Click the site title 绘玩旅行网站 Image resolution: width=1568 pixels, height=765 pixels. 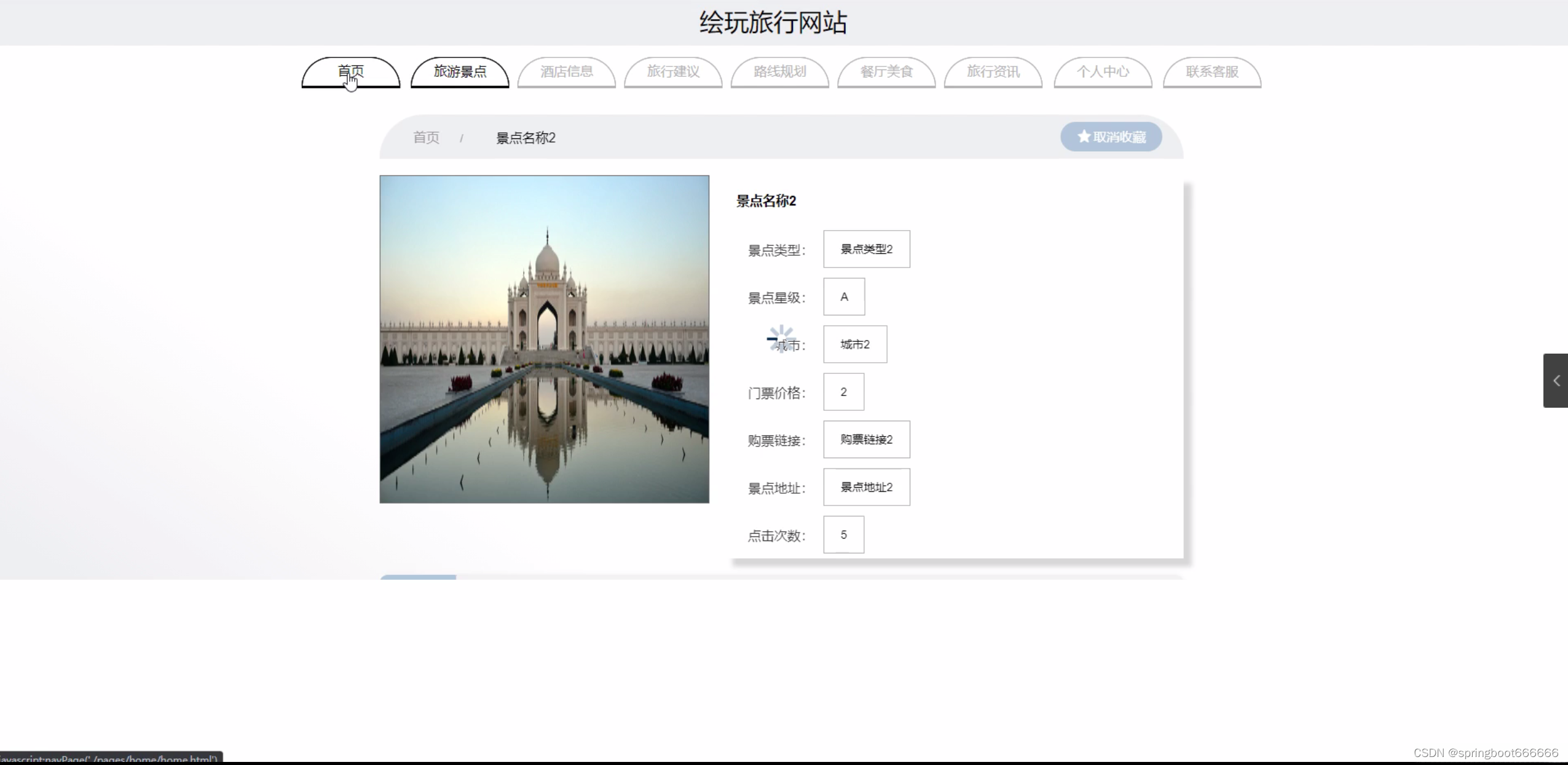point(773,23)
